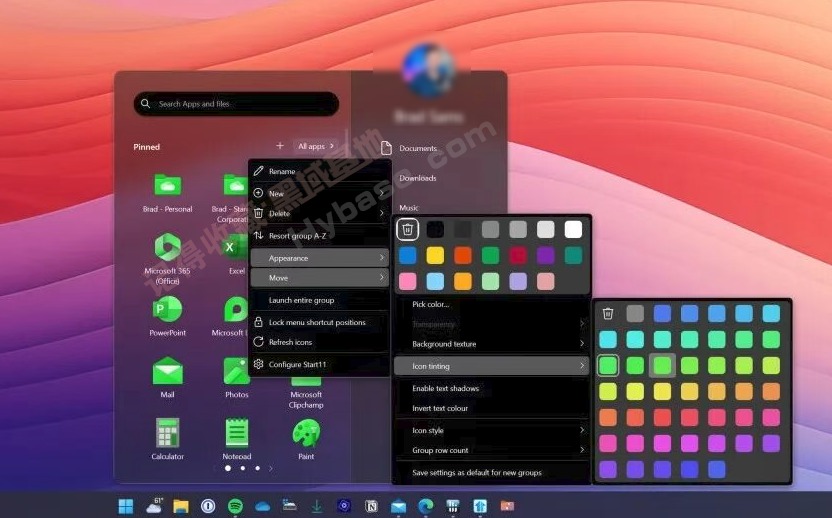
Task: Select Refresh icons in the context menu
Action: tap(319, 342)
